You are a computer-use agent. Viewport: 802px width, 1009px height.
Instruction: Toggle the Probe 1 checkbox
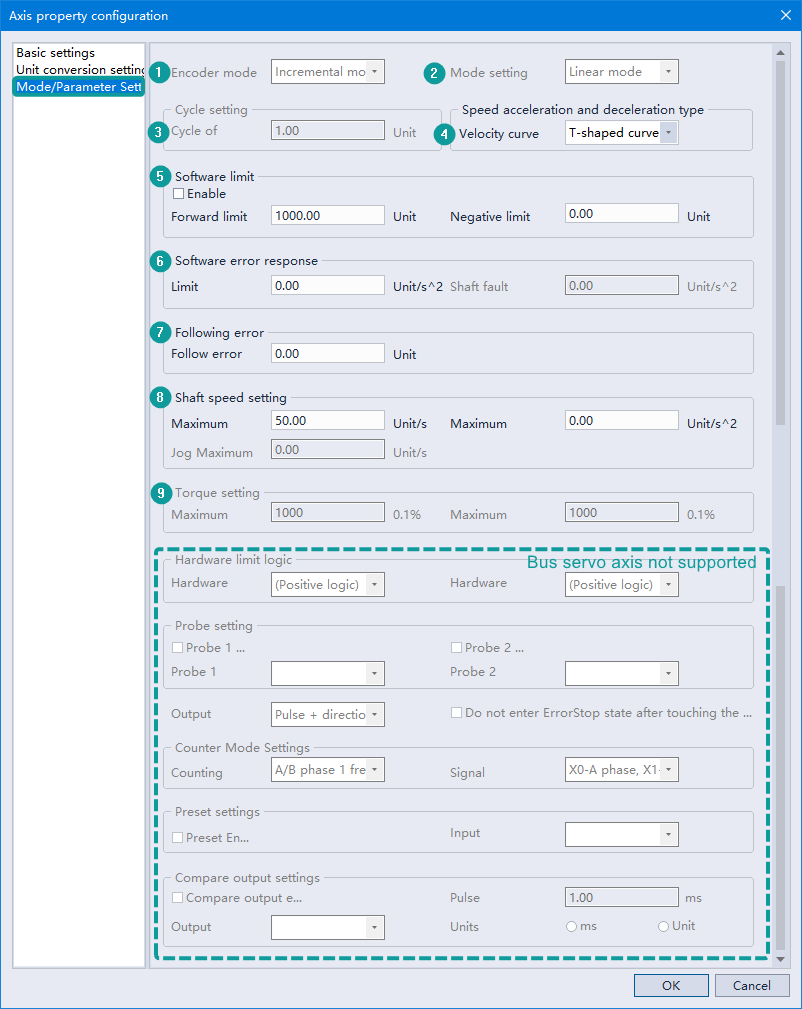pyautogui.click(x=178, y=648)
